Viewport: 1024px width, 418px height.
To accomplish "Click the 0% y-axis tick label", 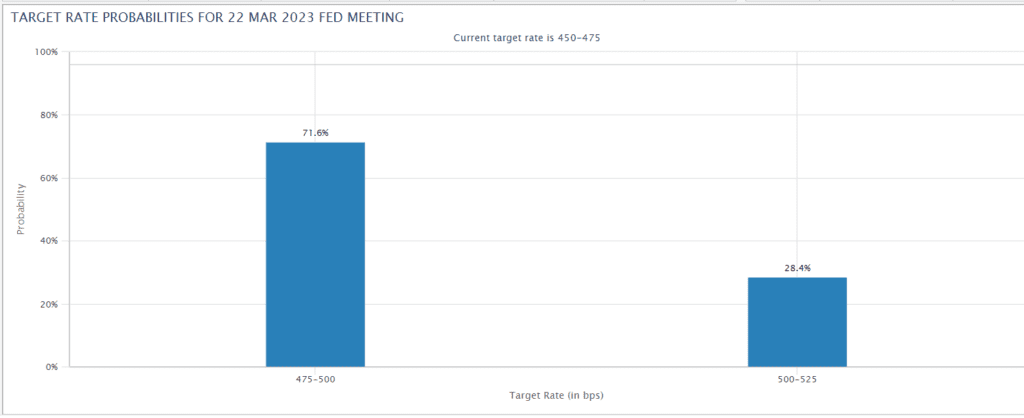I will coord(51,367).
